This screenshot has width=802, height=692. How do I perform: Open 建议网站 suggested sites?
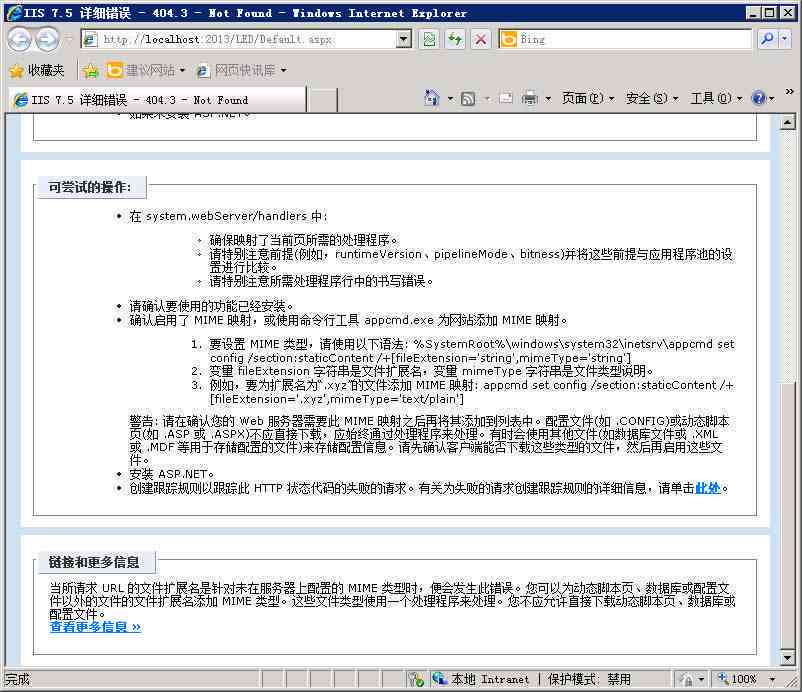(x=146, y=71)
